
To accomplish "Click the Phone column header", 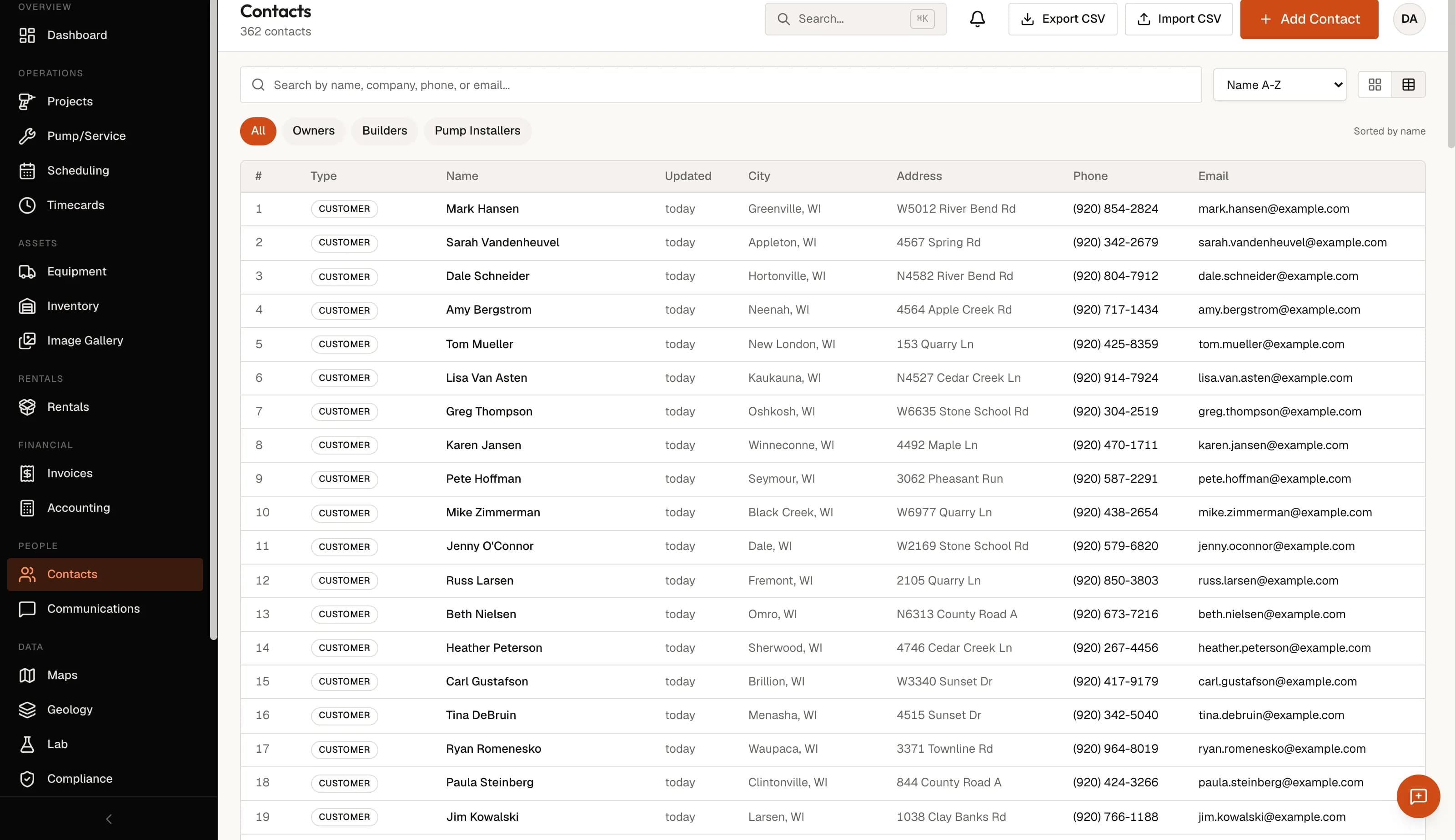I will pyautogui.click(x=1090, y=176).
